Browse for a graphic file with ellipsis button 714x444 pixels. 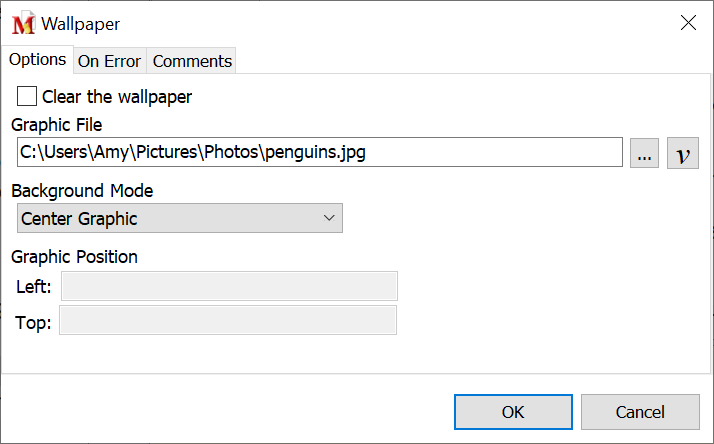pos(644,153)
